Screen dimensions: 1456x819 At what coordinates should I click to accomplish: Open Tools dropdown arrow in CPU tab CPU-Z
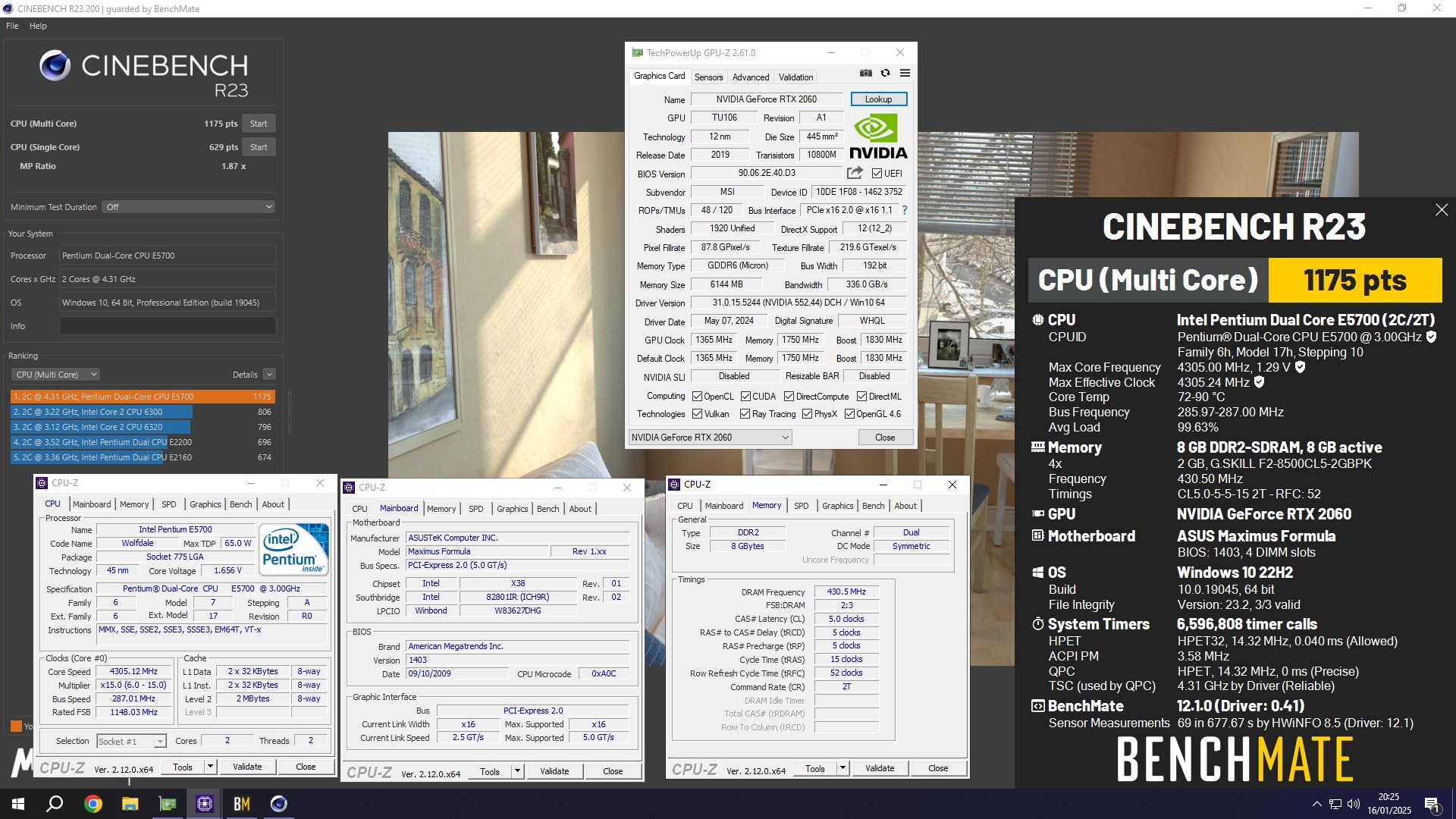(x=210, y=767)
